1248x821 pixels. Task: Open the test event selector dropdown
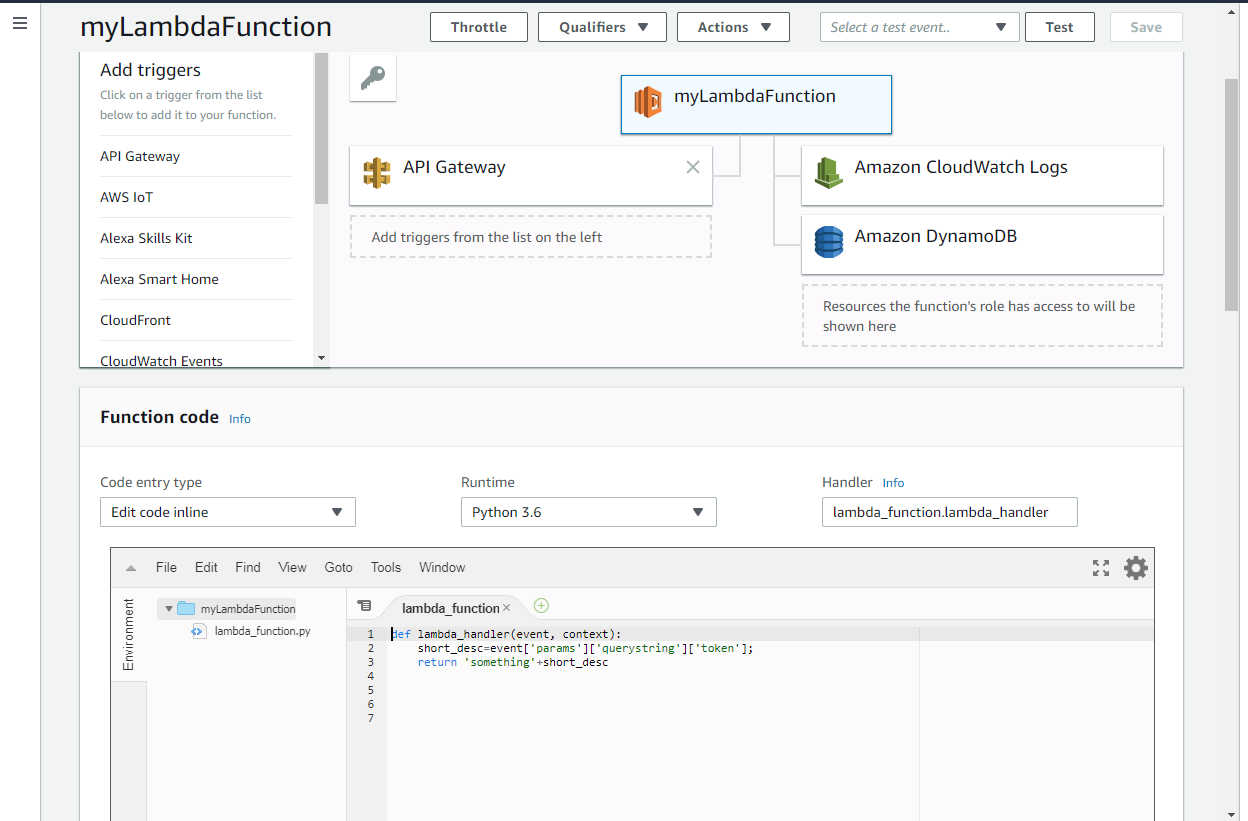[x=919, y=27]
